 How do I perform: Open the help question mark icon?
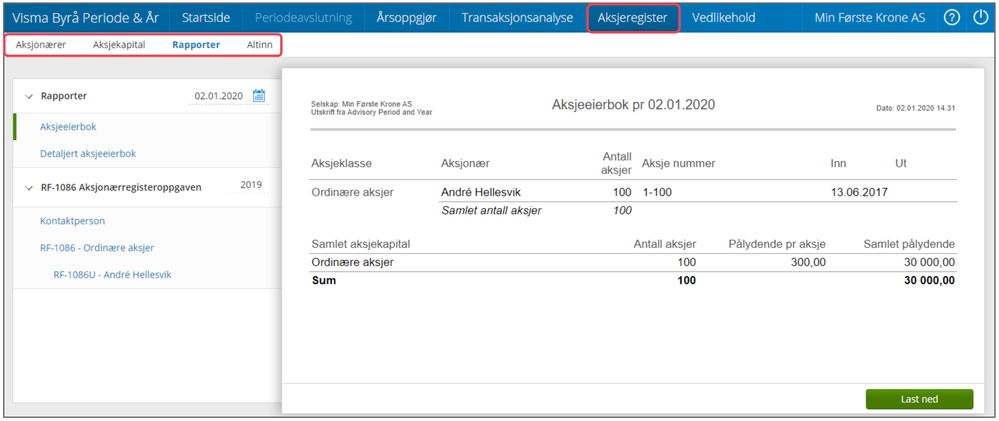point(952,18)
